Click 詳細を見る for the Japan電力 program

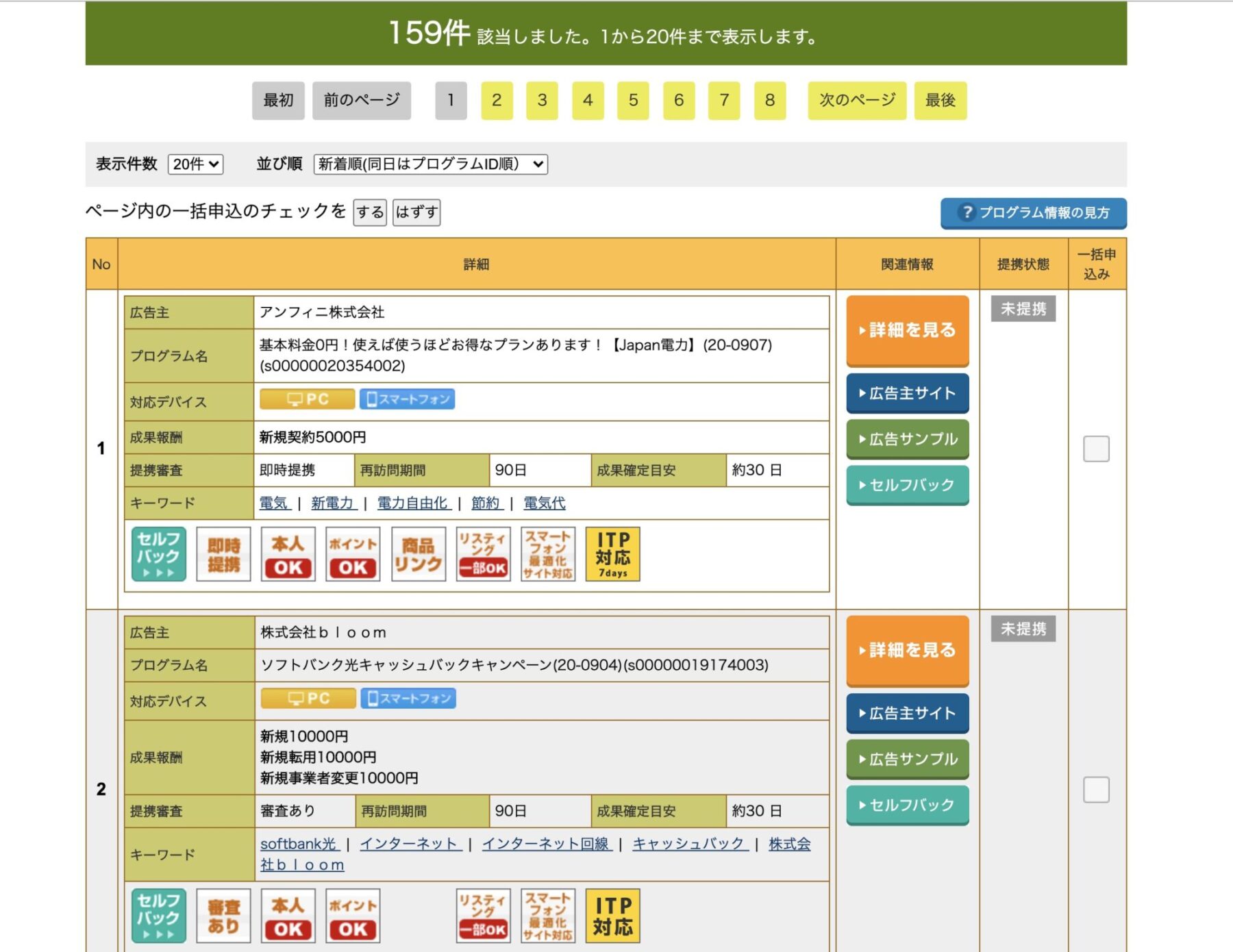click(x=908, y=331)
